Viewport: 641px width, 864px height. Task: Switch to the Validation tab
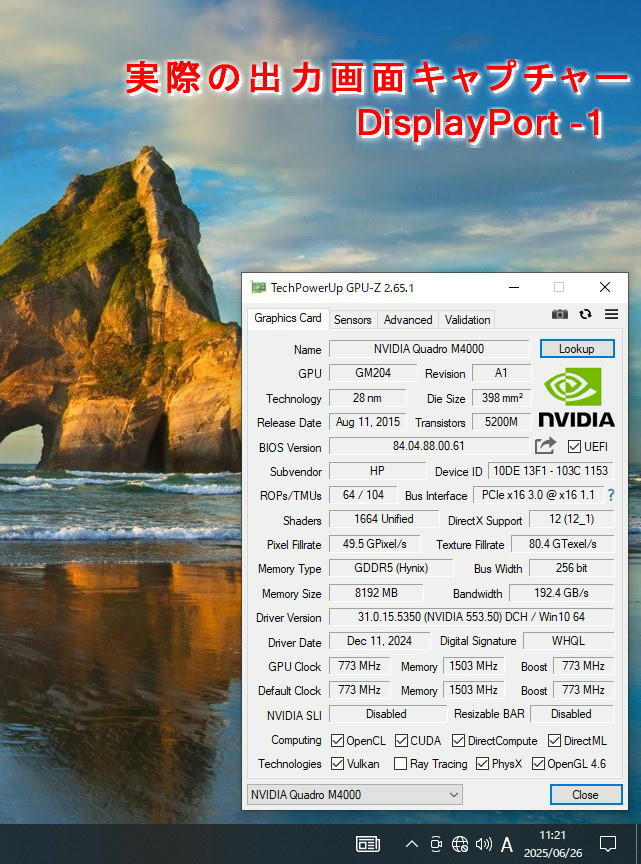[467, 320]
